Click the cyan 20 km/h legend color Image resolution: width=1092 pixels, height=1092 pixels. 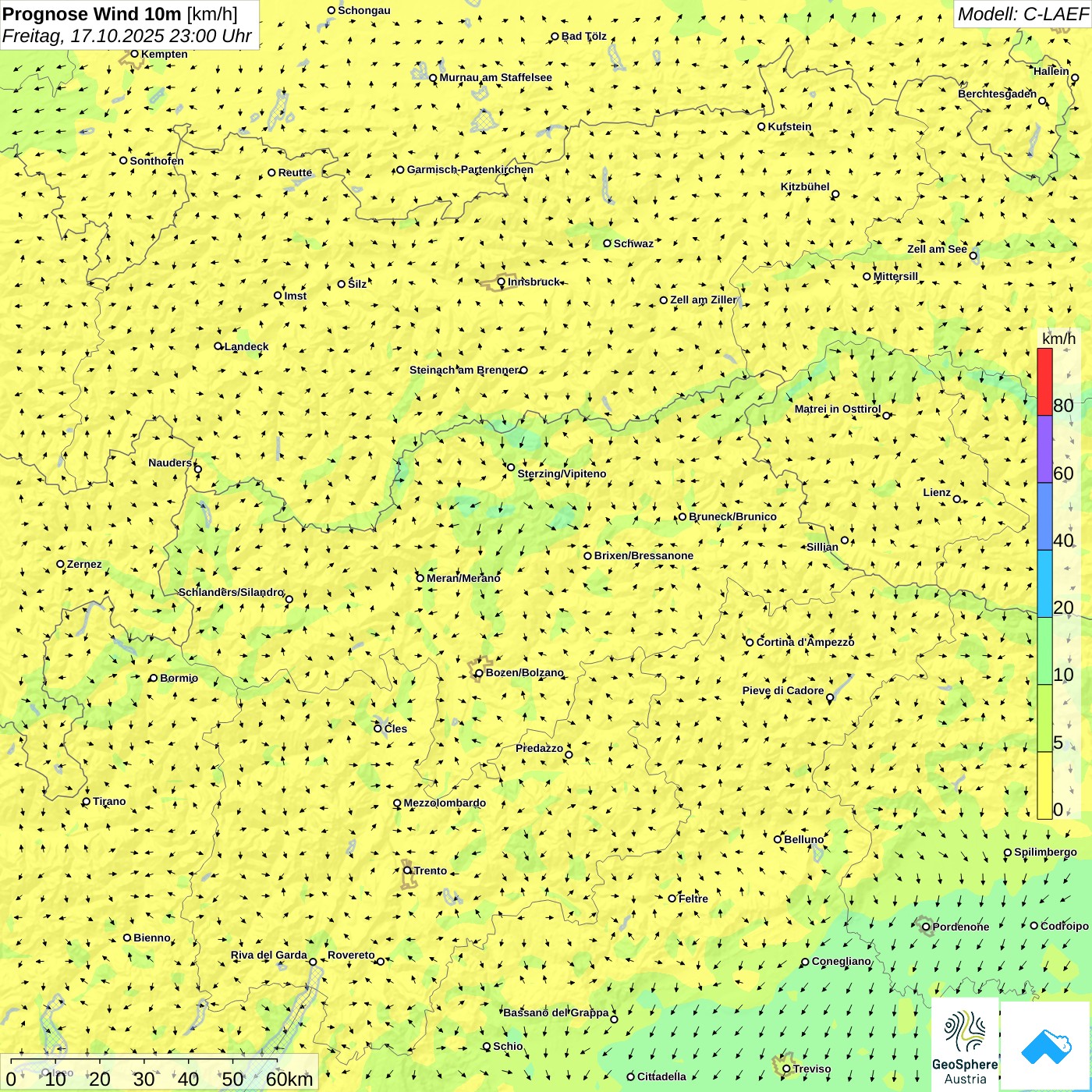[1044, 584]
